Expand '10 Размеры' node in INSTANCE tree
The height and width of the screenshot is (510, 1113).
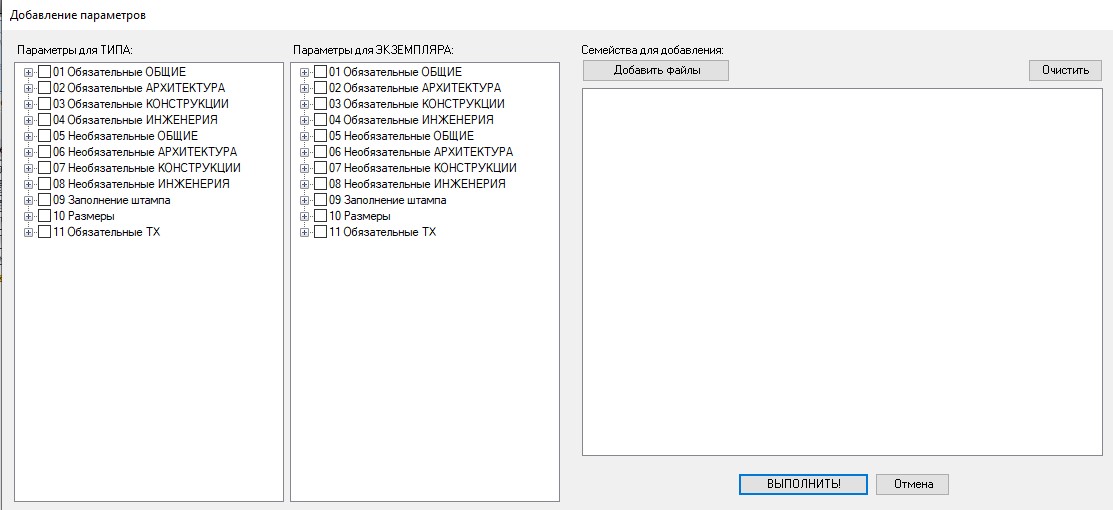pos(304,216)
